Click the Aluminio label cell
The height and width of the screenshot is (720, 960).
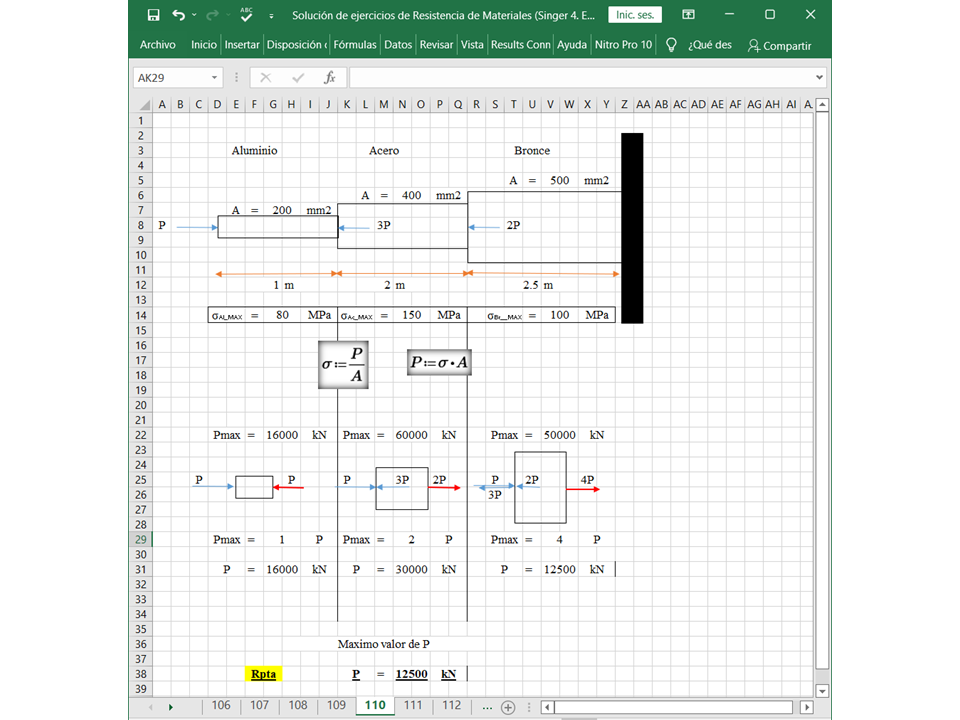pyautogui.click(x=254, y=151)
